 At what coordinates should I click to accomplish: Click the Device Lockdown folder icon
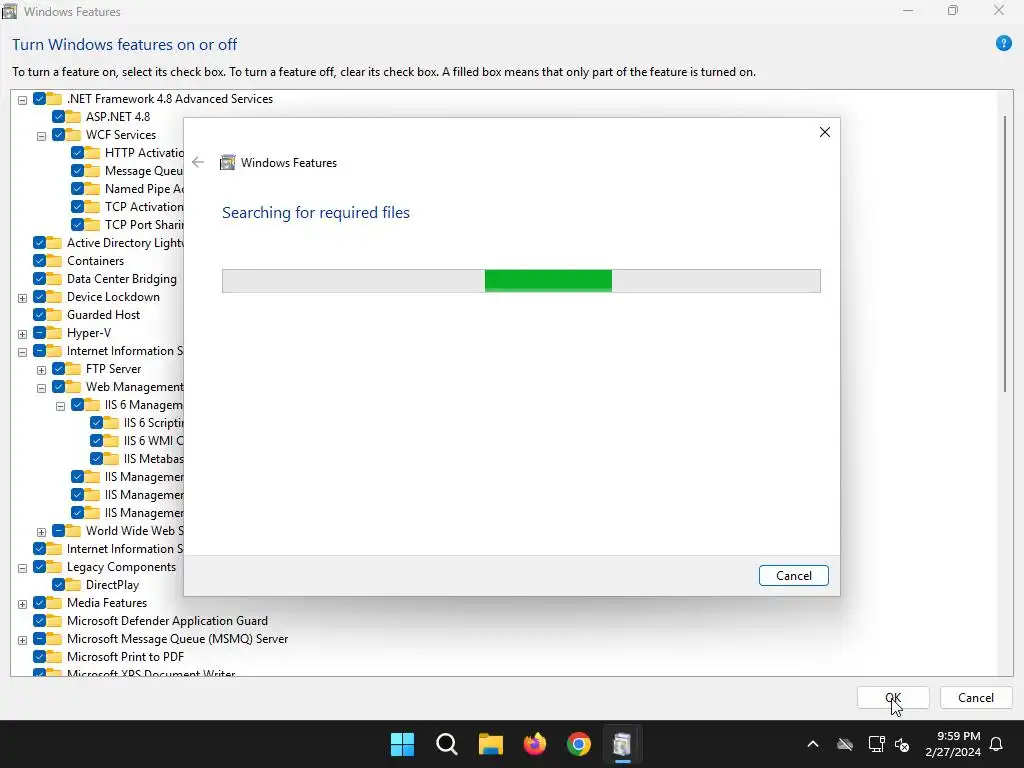click(x=54, y=296)
